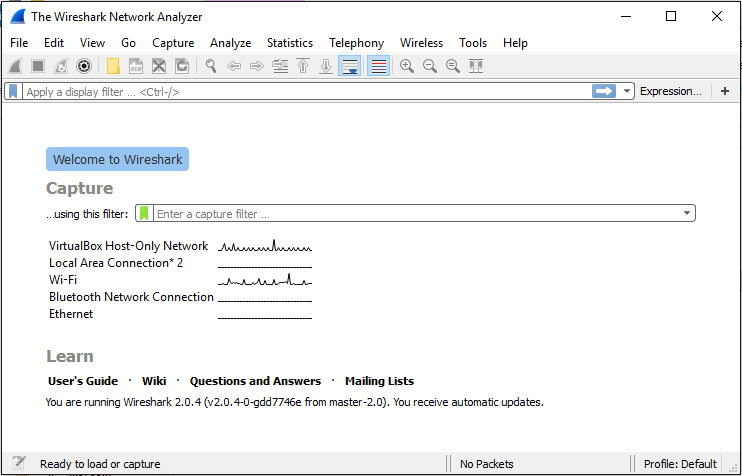This screenshot has width=742, height=476.
Task: Click the Zoom in toolbar icon
Action: pos(407,66)
